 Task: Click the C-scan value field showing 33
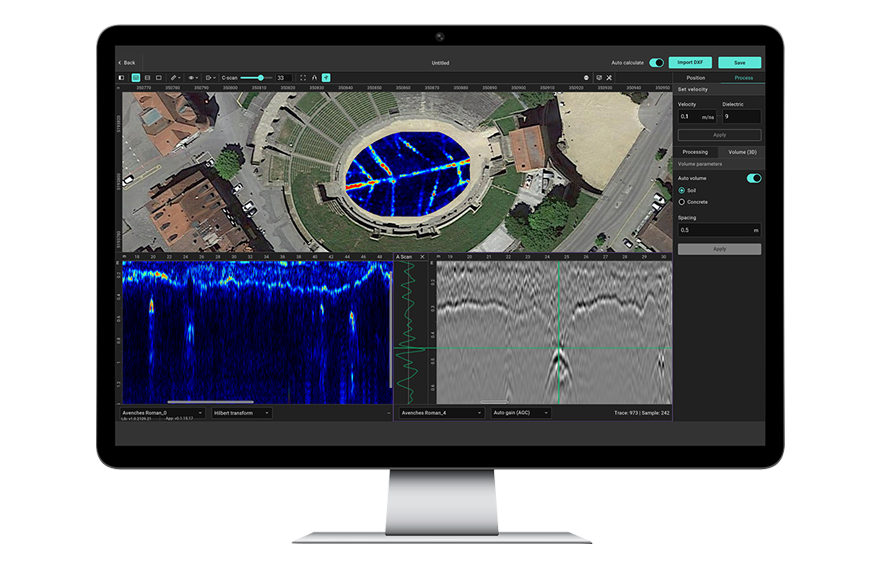click(x=283, y=77)
